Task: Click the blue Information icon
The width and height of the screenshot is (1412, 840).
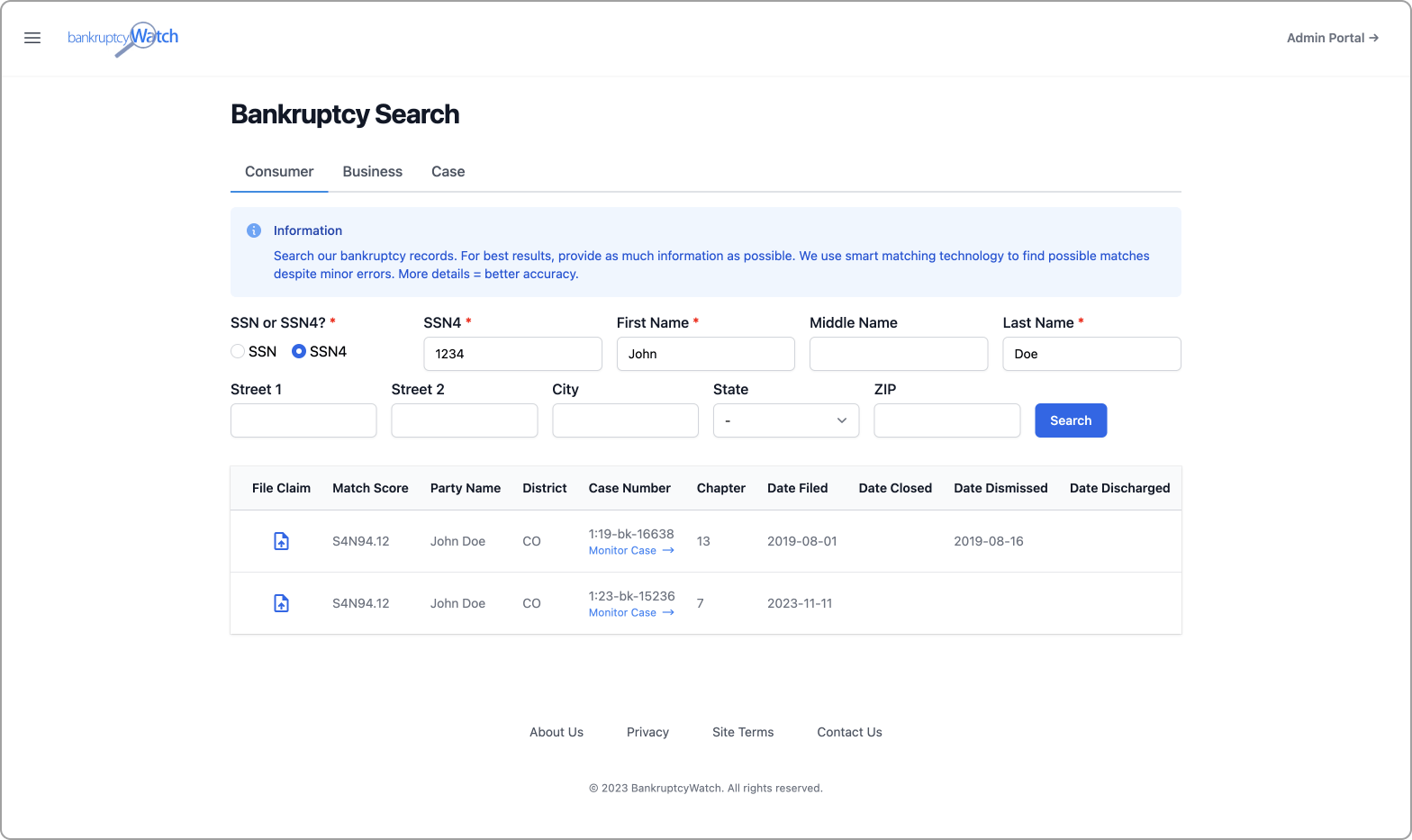Action: (254, 230)
